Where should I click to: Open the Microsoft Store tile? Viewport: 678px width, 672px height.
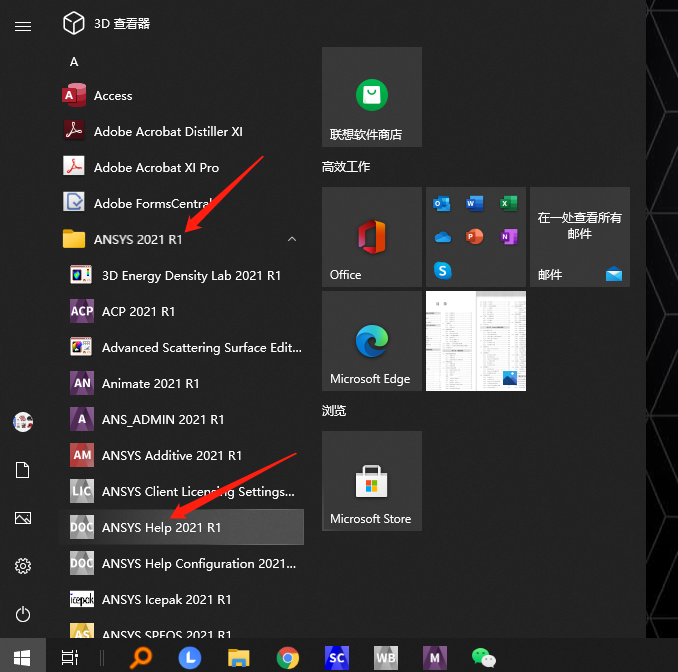[x=371, y=481]
